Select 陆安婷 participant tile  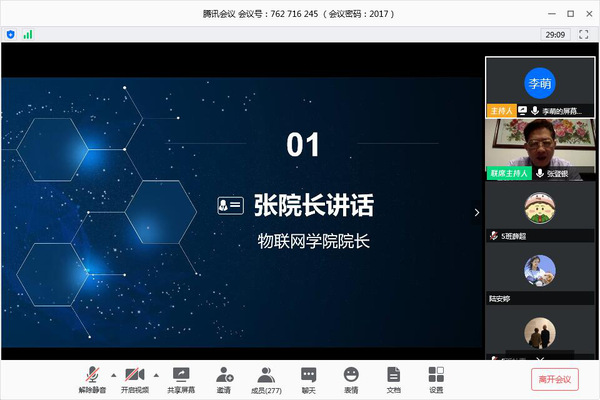539,276
